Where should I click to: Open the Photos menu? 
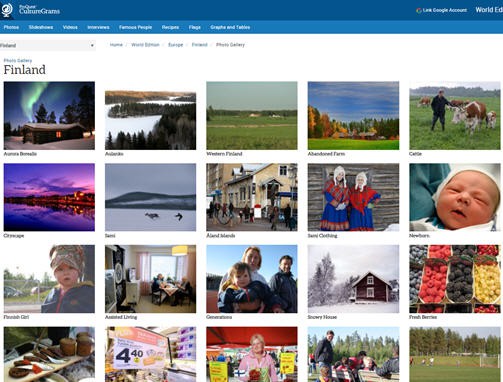(11, 27)
